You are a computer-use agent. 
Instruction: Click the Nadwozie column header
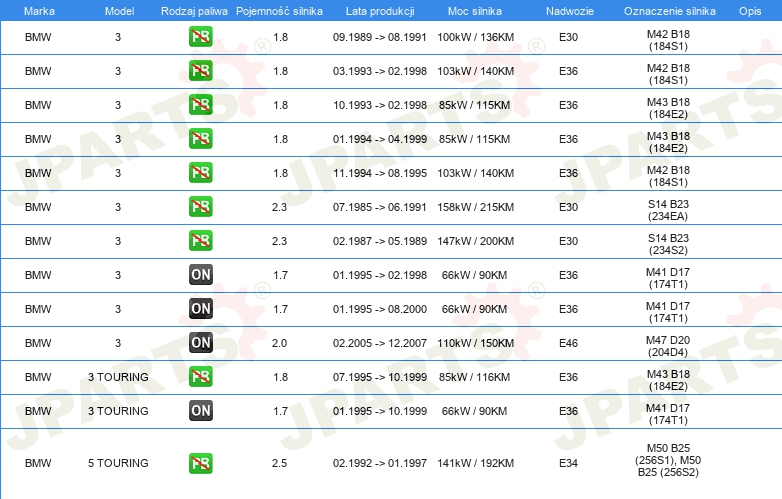coord(570,11)
